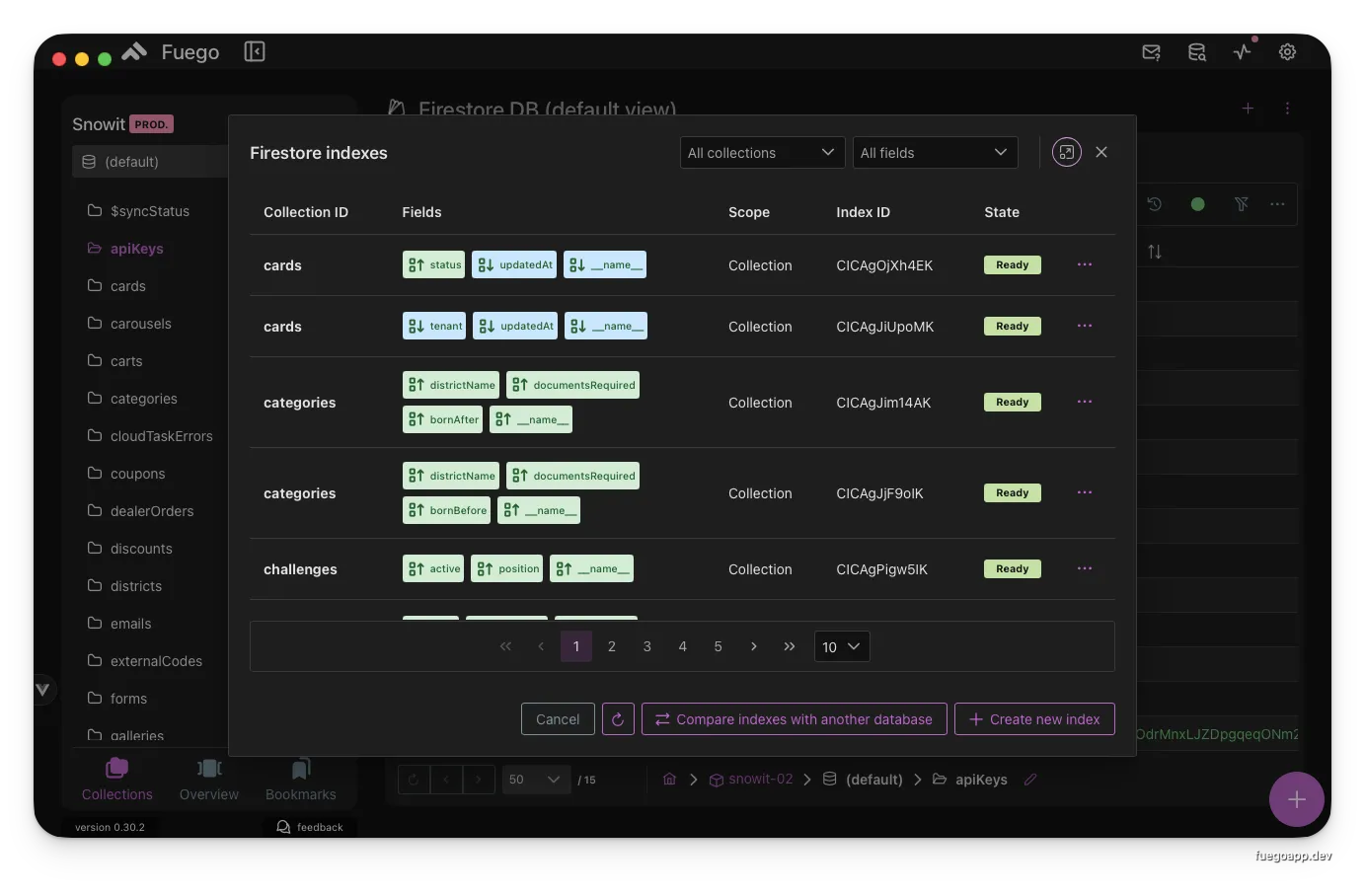Go to page 3 of indexes

tap(647, 646)
